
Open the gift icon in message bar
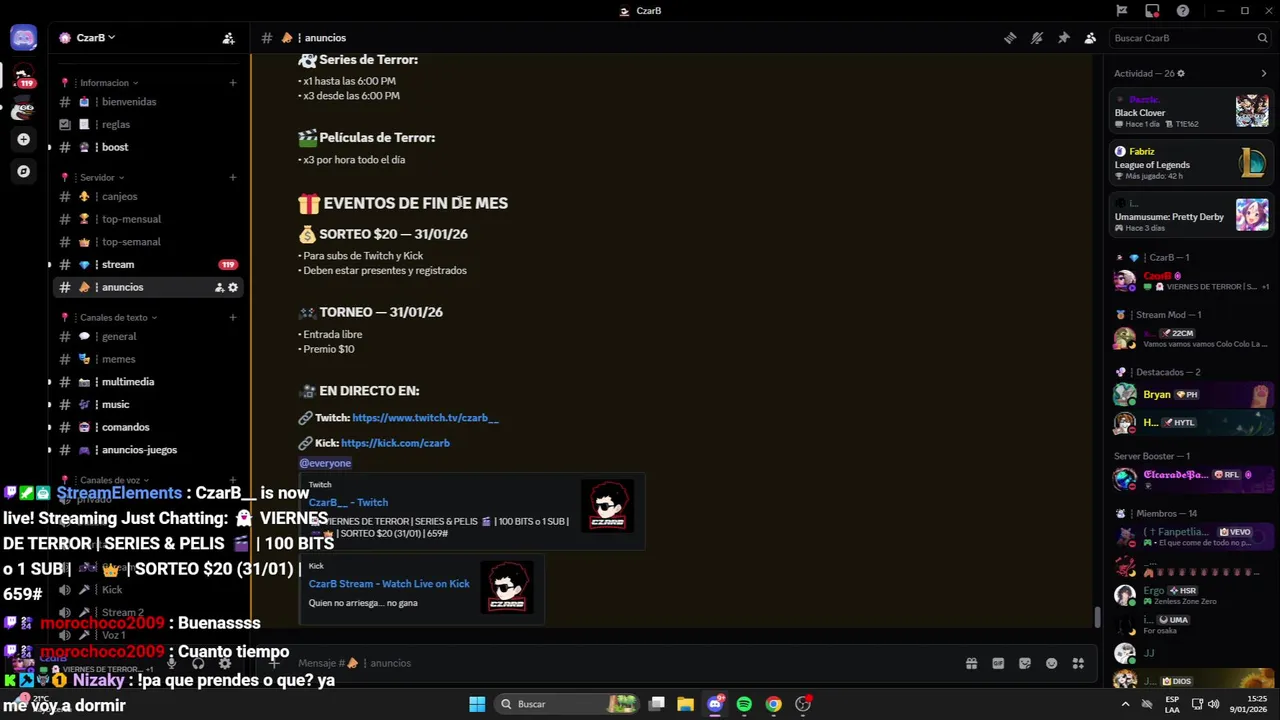(x=971, y=663)
